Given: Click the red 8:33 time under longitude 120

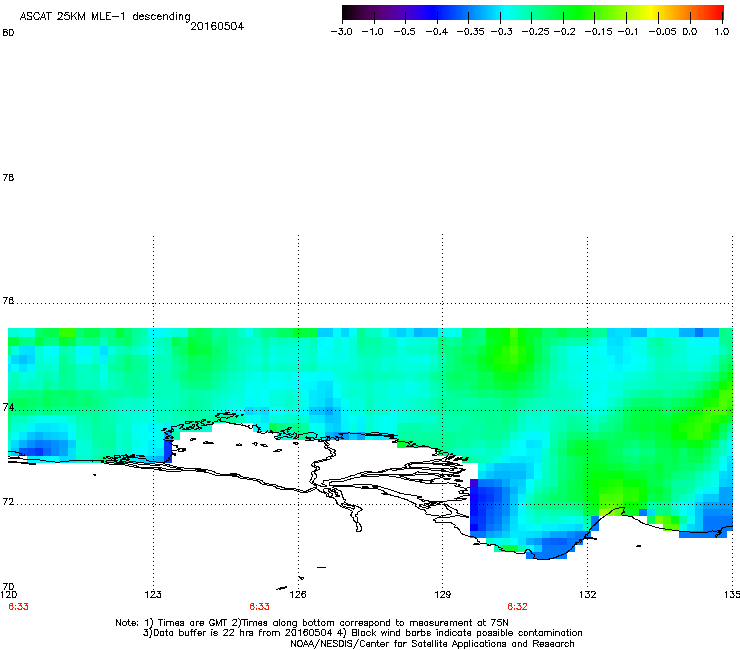Looking at the screenshot, I should pyautogui.click(x=18, y=607).
